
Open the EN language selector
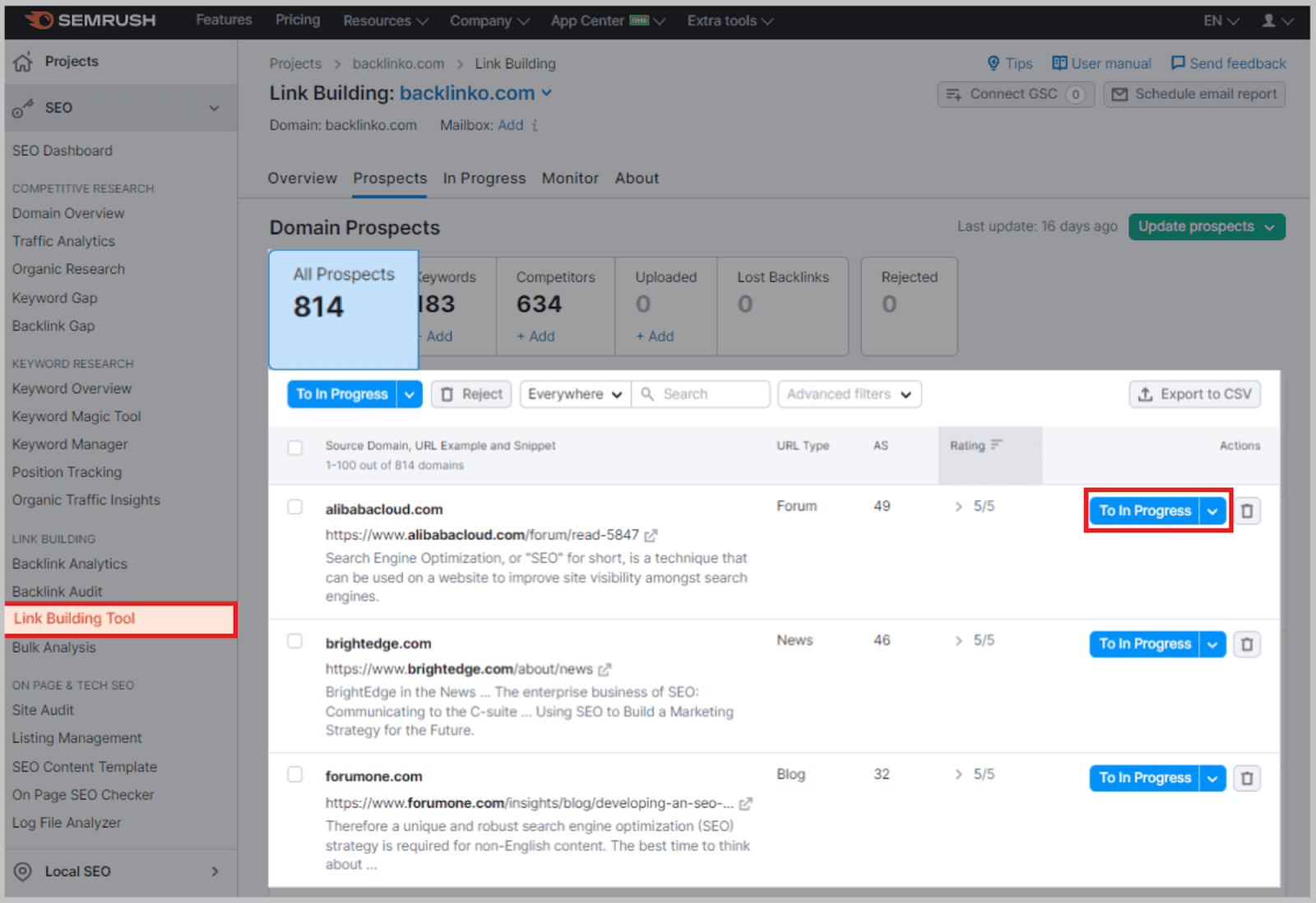click(1221, 21)
